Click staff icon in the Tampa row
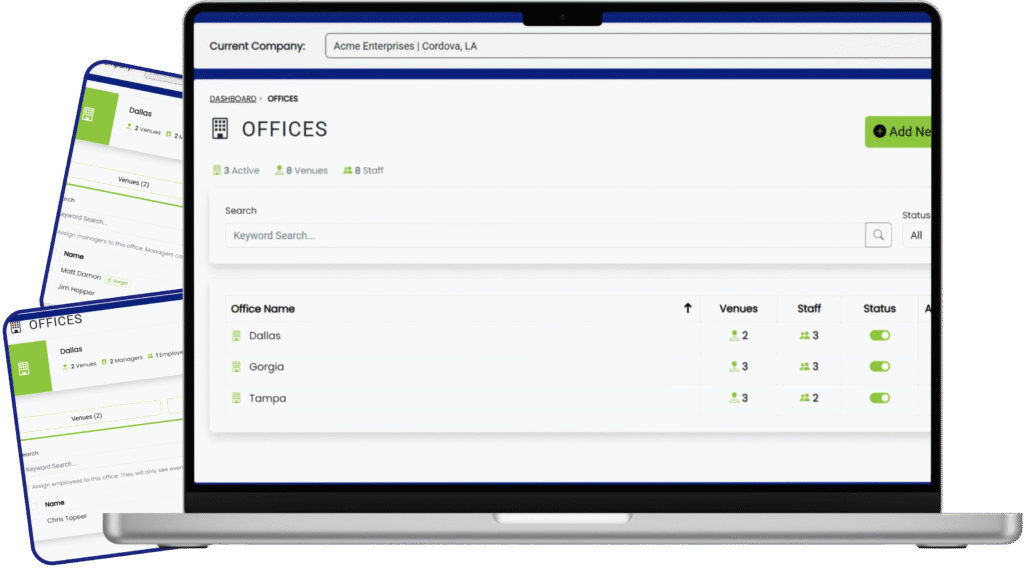This screenshot has width=1024, height=568. click(x=805, y=398)
